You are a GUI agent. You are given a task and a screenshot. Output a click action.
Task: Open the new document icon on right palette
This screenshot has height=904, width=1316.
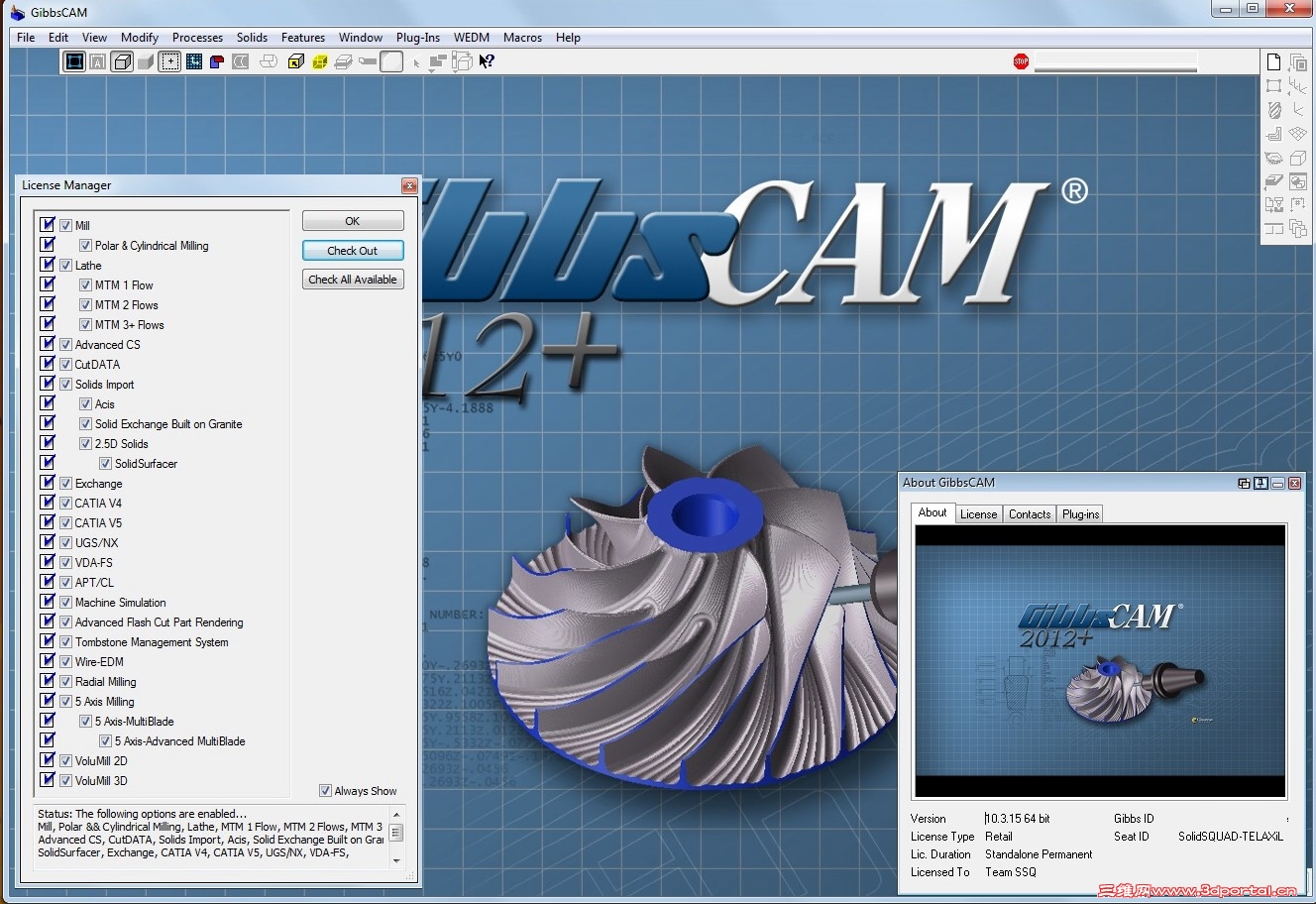(1273, 60)
